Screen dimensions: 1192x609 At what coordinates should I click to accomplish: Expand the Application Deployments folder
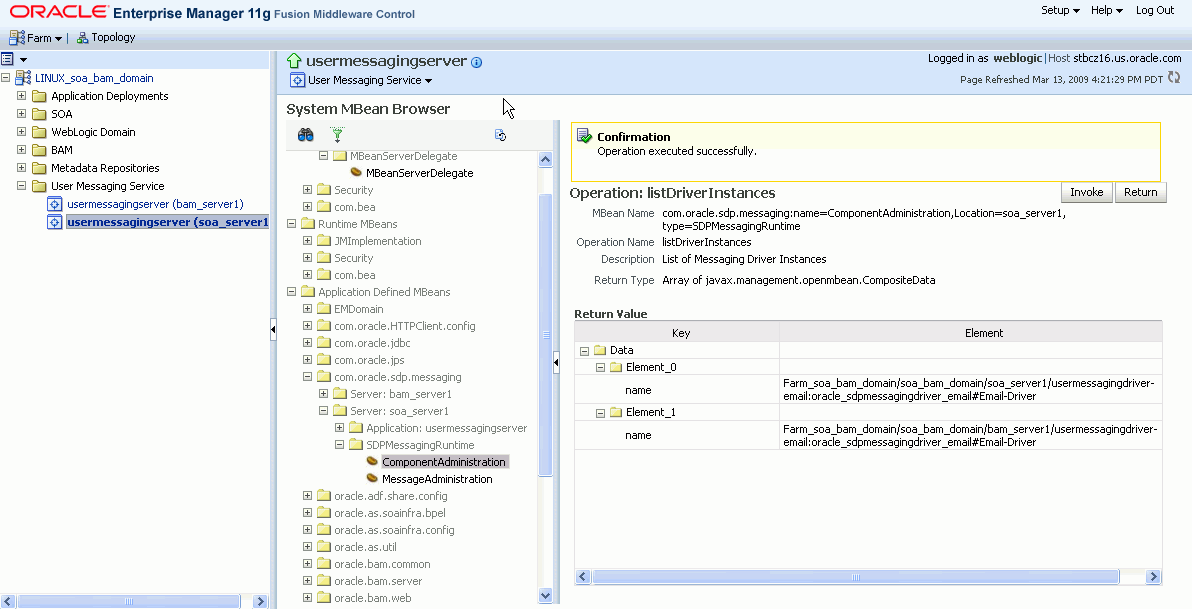[x=21, y=95]
